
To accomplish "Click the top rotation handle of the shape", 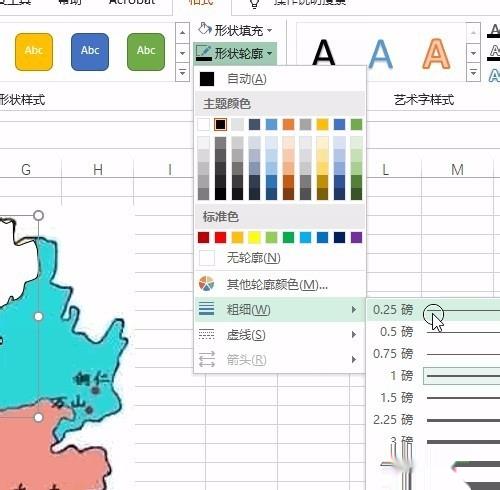I will (38, 216).
